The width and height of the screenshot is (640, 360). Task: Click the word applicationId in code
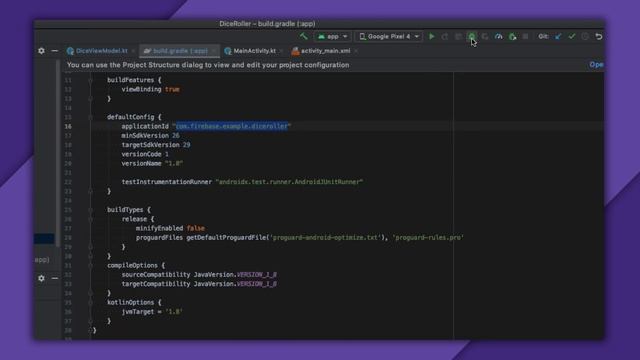click(x=145, y=126)
